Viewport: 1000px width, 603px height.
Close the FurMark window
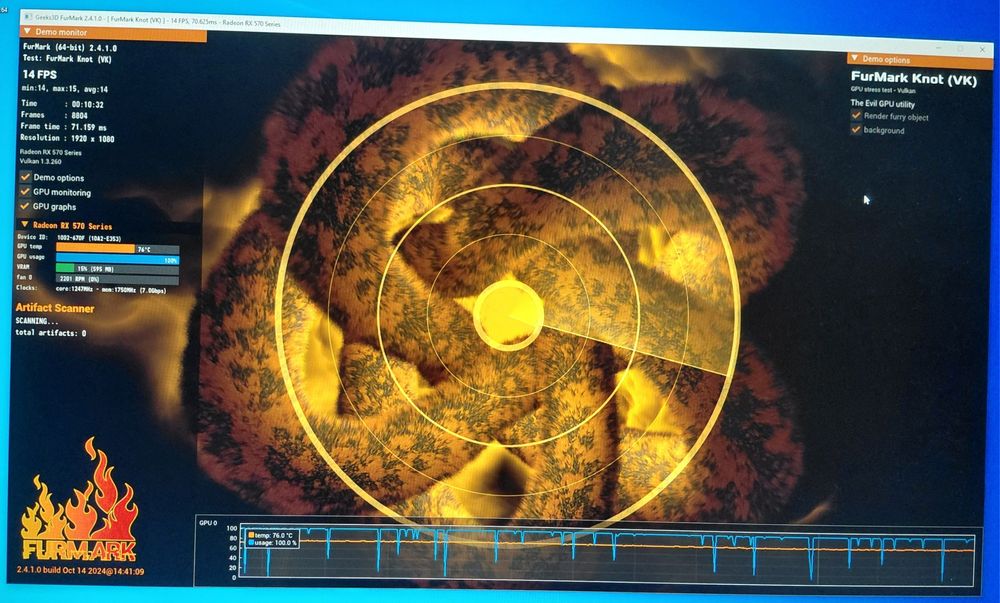click(x=982, y=49)
